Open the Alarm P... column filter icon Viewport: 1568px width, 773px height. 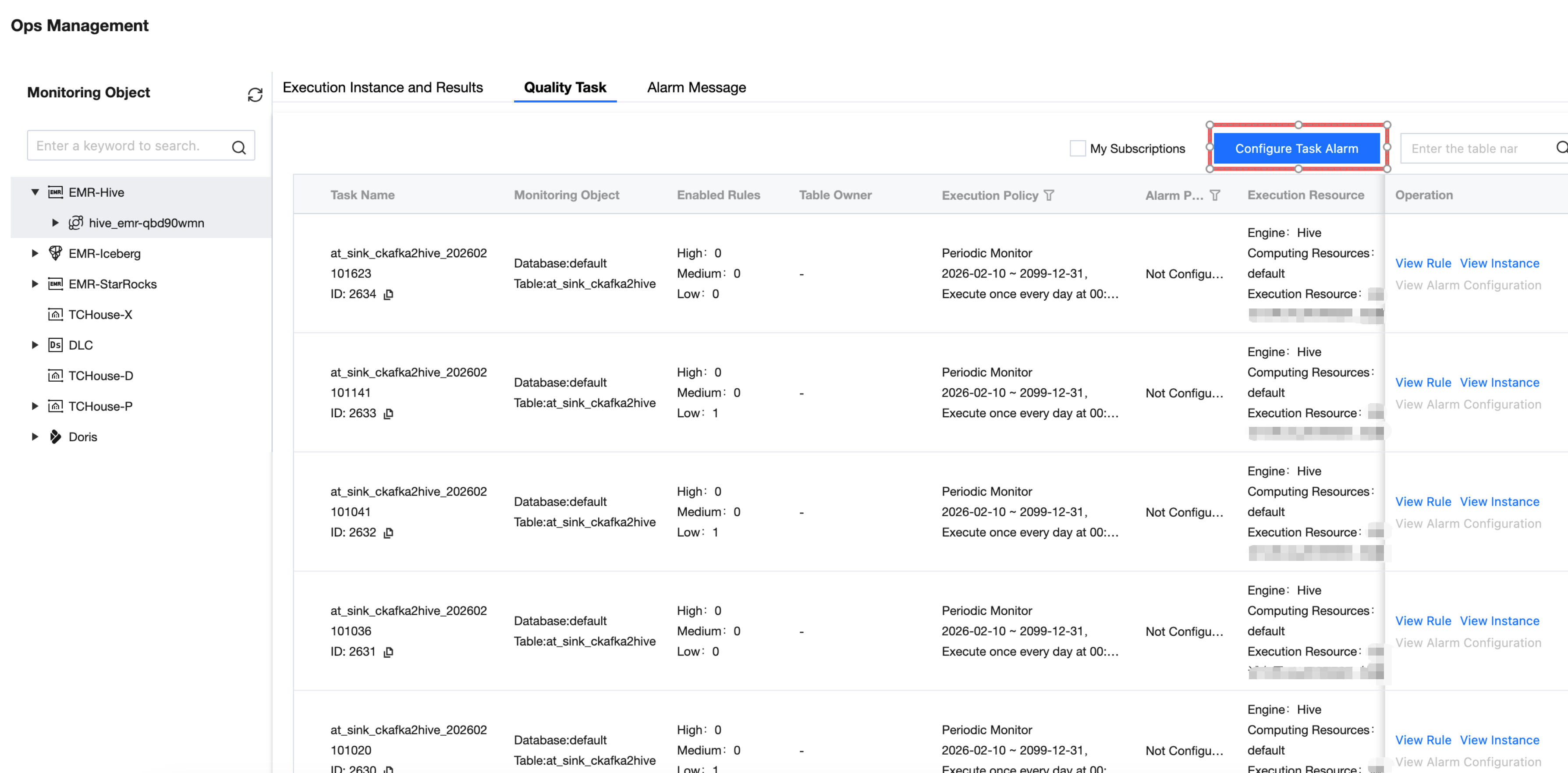(x=1215, y=195)
